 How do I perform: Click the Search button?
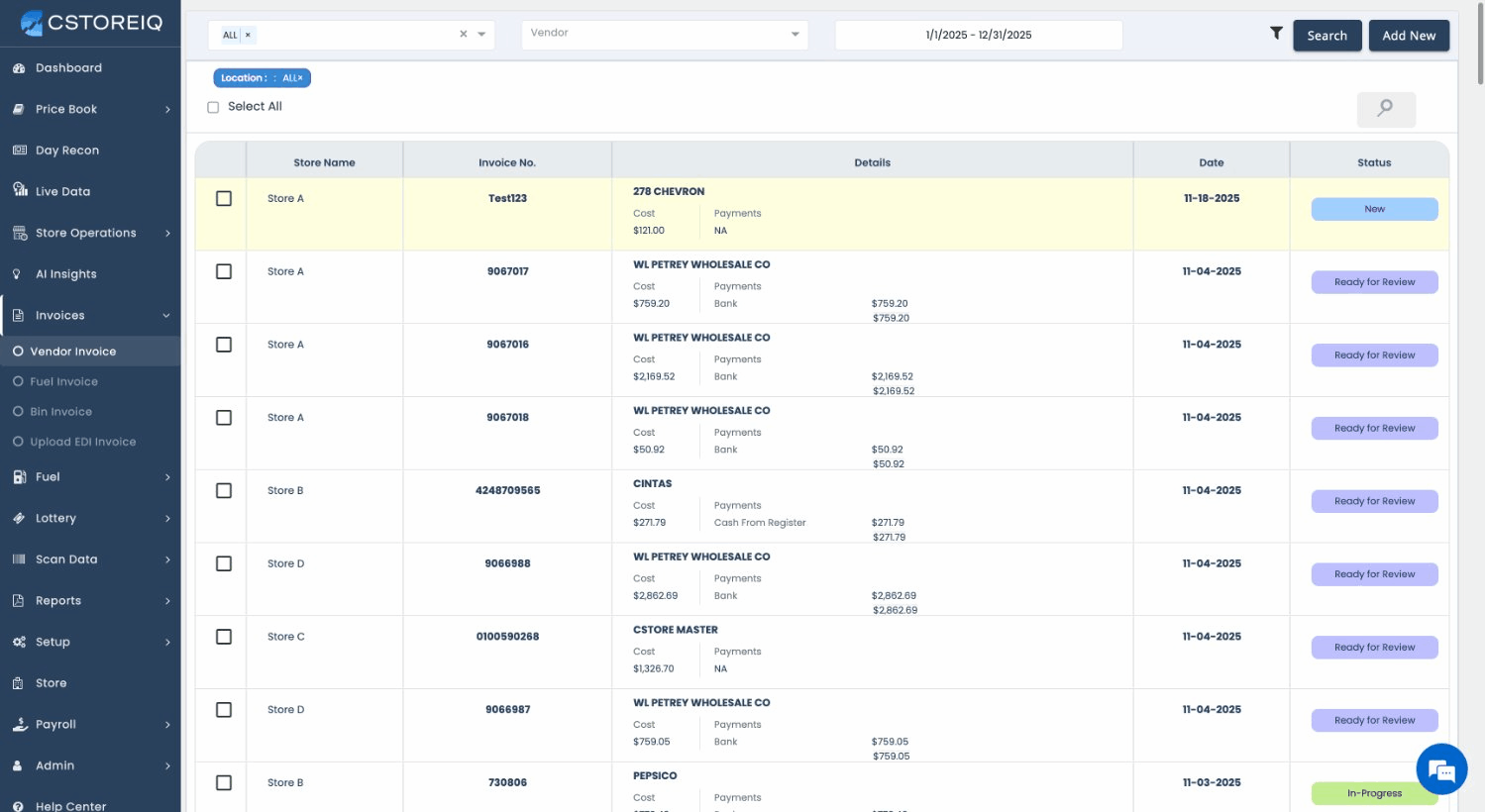[x=1326, y=36]
